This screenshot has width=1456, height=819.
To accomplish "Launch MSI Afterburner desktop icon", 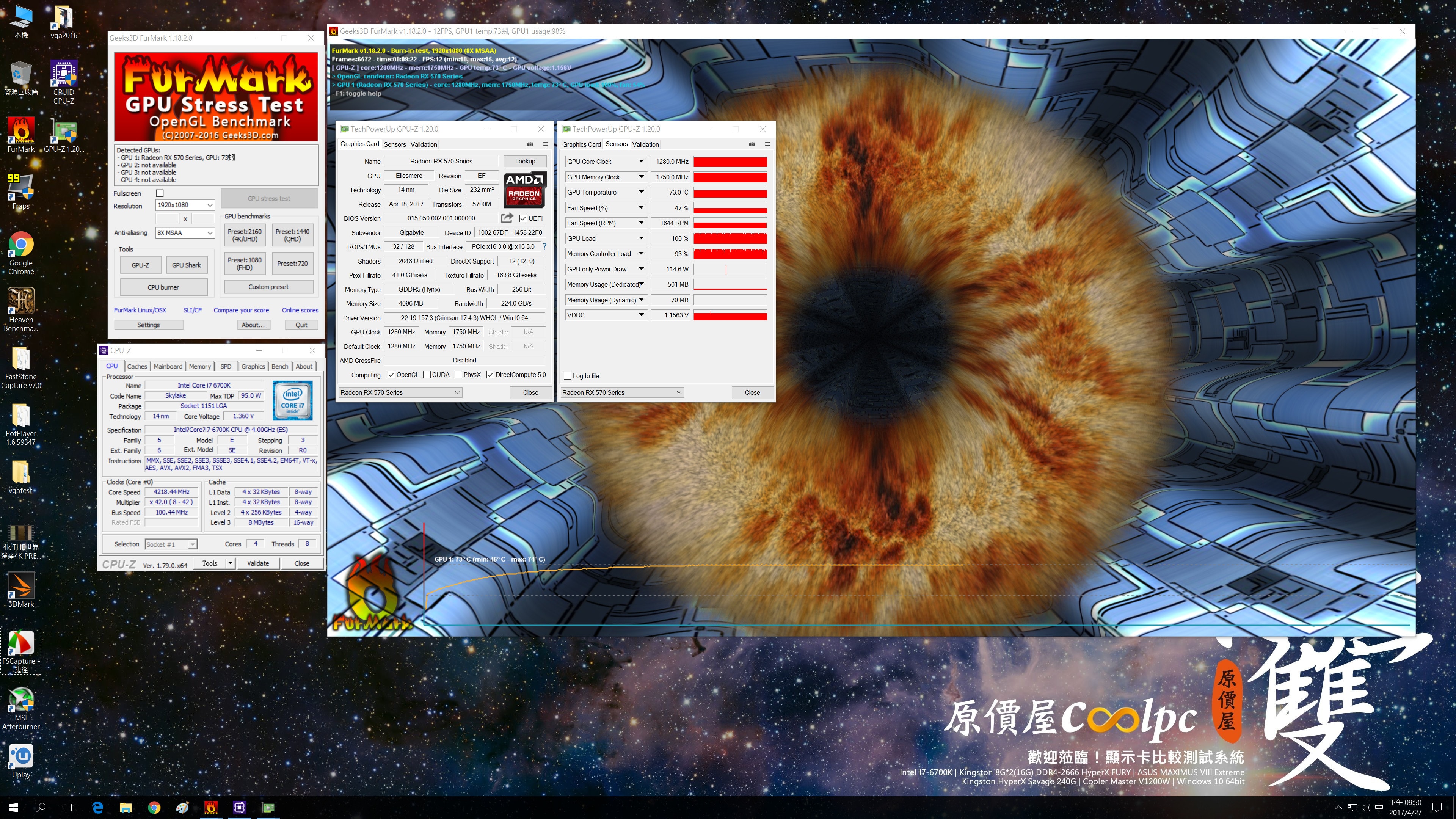I will click(21, 708).
